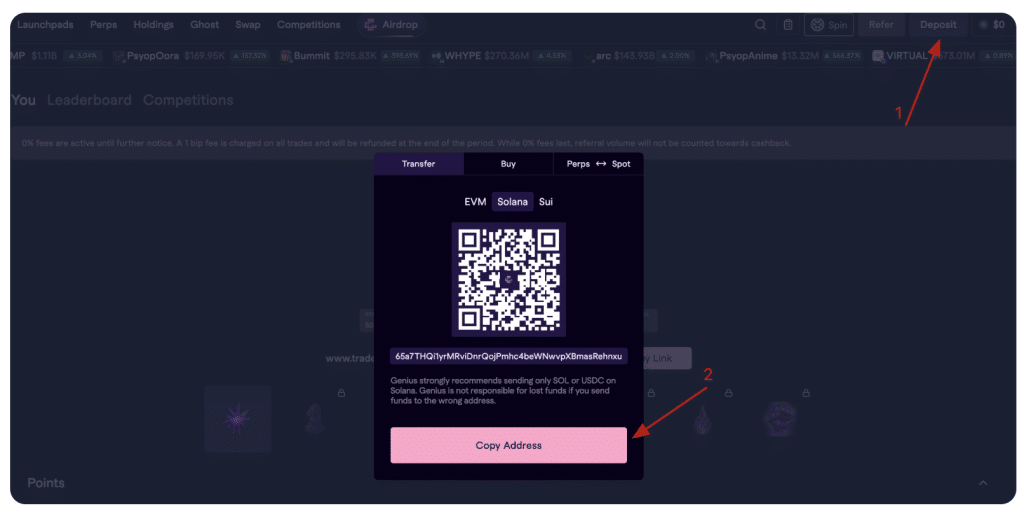Click the $0 balance indicator
Viewport: 1024px width, 515px height.
pyautogui.click(x=992, y=25)
